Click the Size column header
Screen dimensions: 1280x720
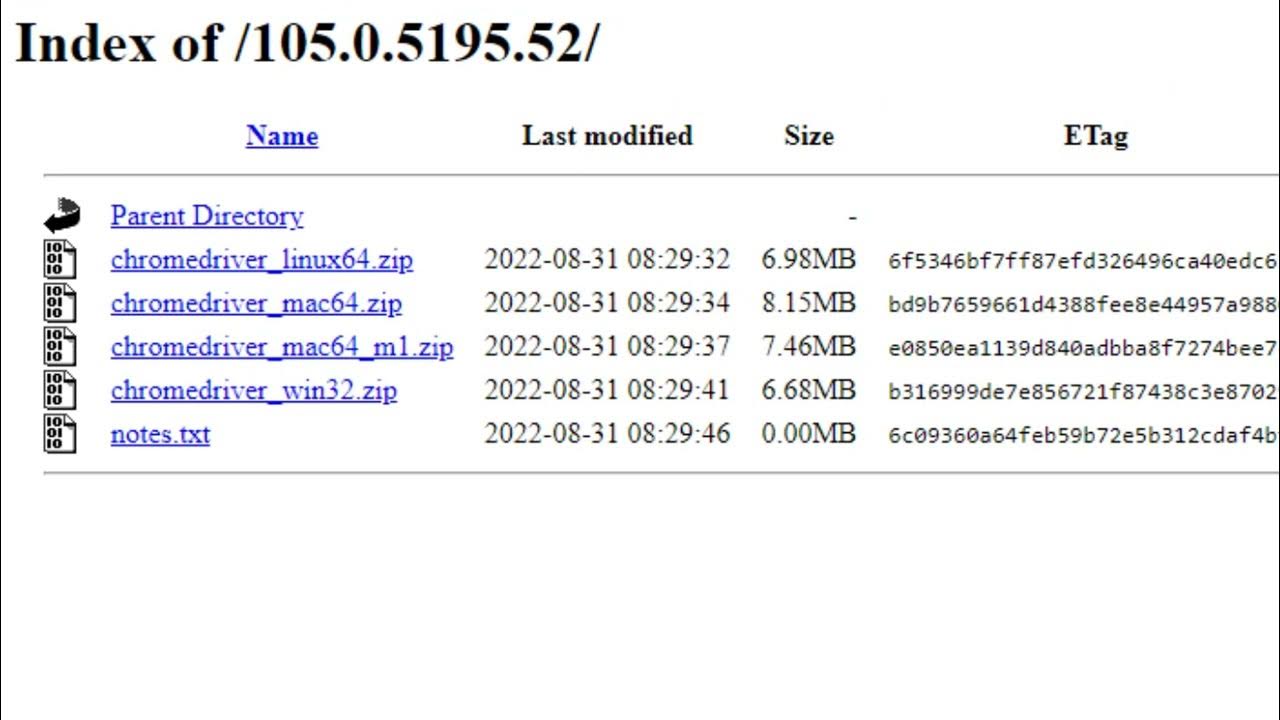tap(809, 136)
